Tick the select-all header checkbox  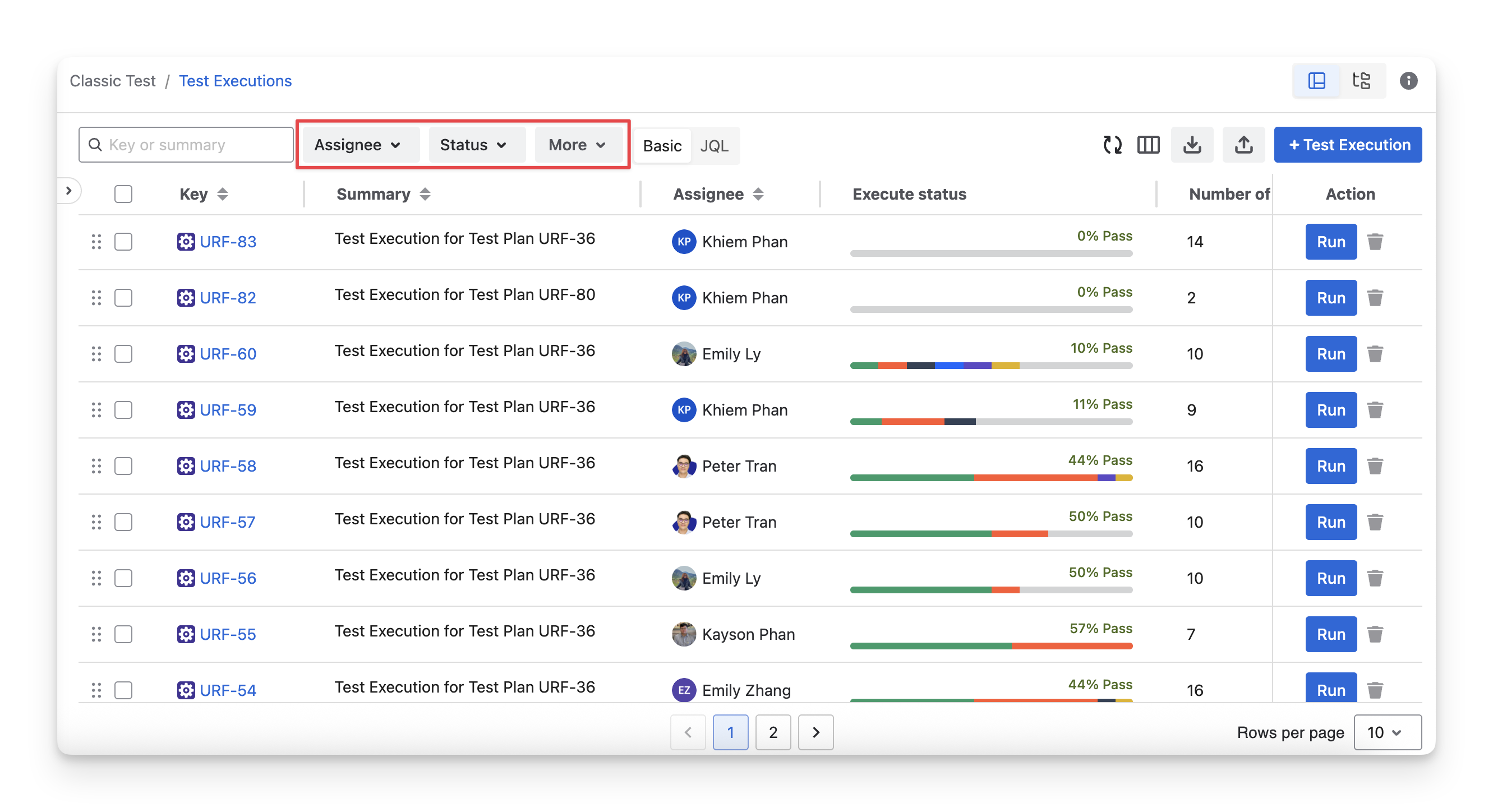[x=123, y=194]
